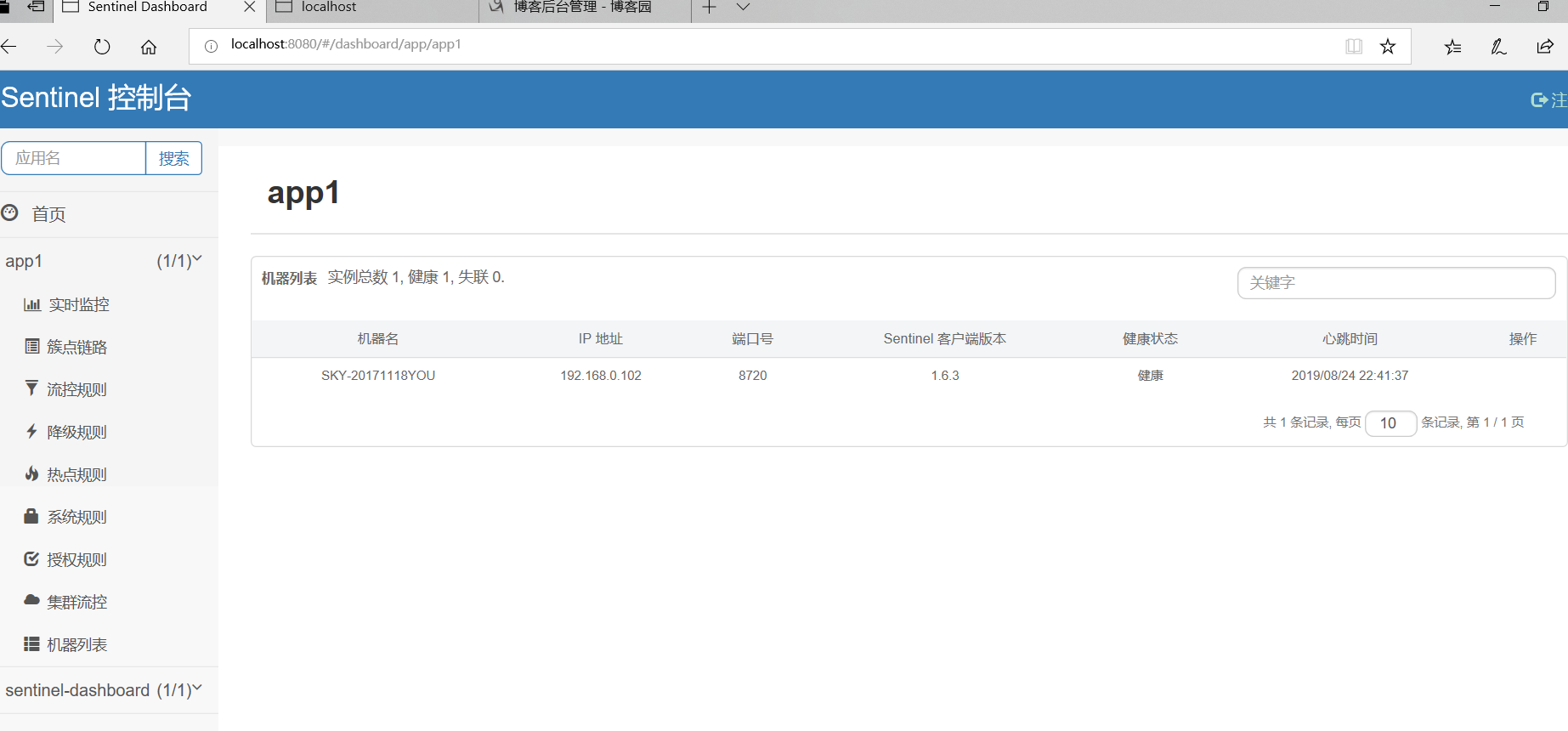Click machine name SKY-20171118YOU

tap(378, 376)
